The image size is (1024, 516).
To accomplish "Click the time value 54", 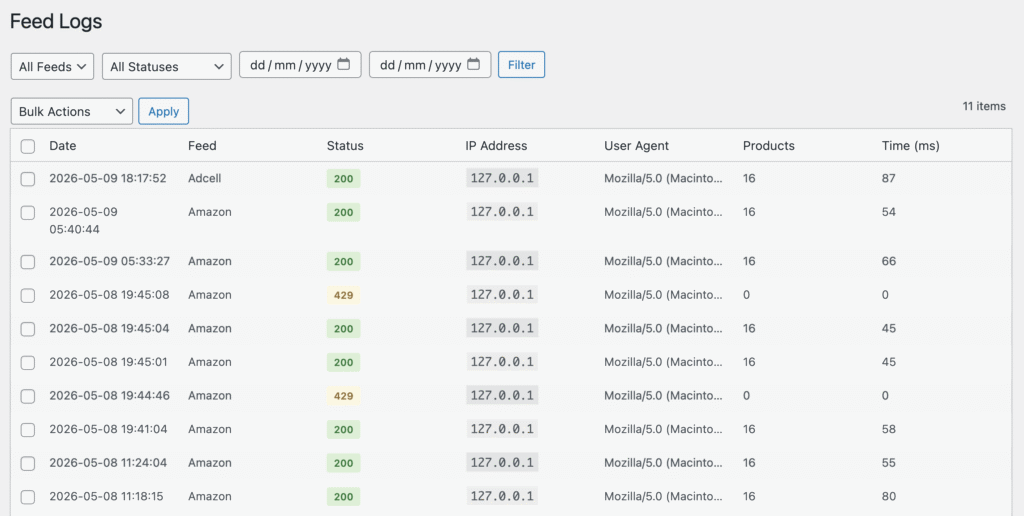I will (x=888, y=212).
